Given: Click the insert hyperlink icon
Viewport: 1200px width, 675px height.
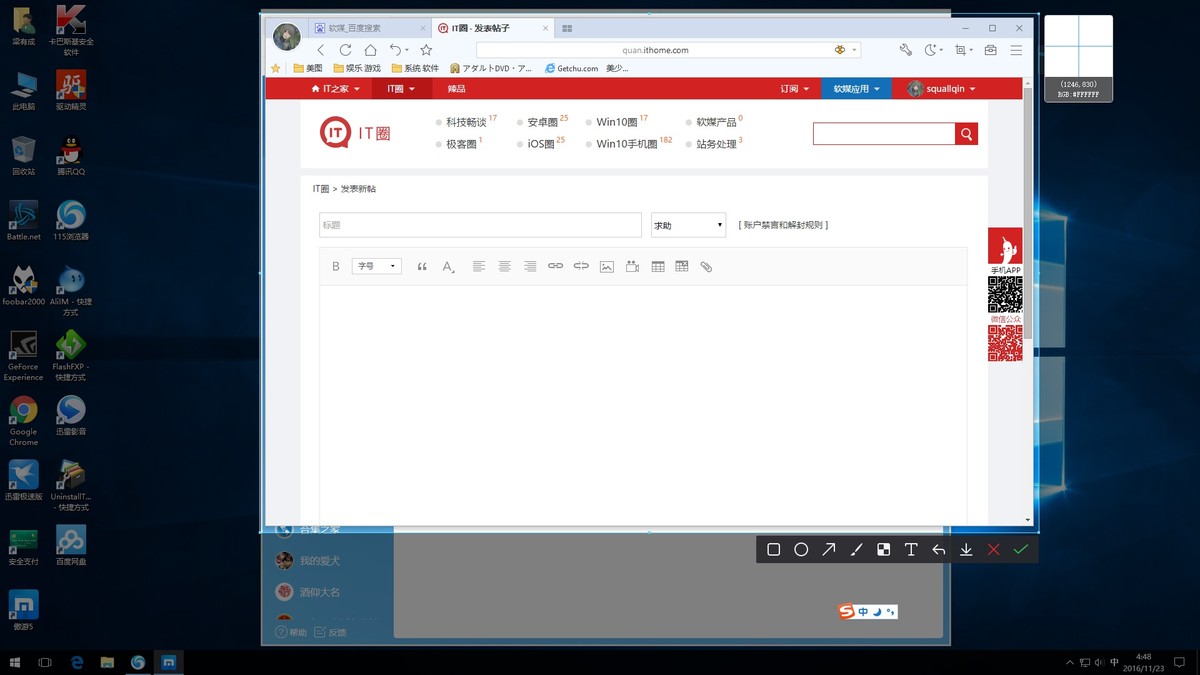Looking at the screenshot, I should pyautogui.click(x=555, y=267).
